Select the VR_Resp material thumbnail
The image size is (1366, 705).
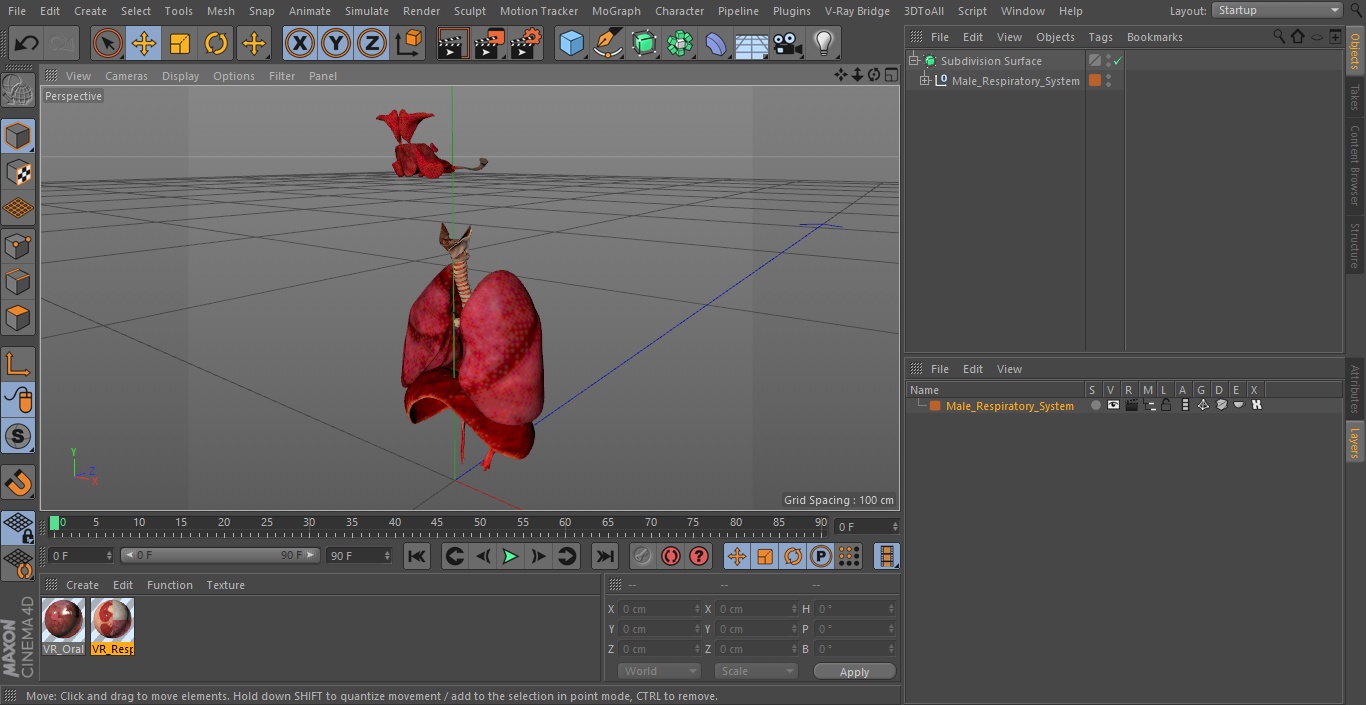pyautogui.click(x=112, y=626)
